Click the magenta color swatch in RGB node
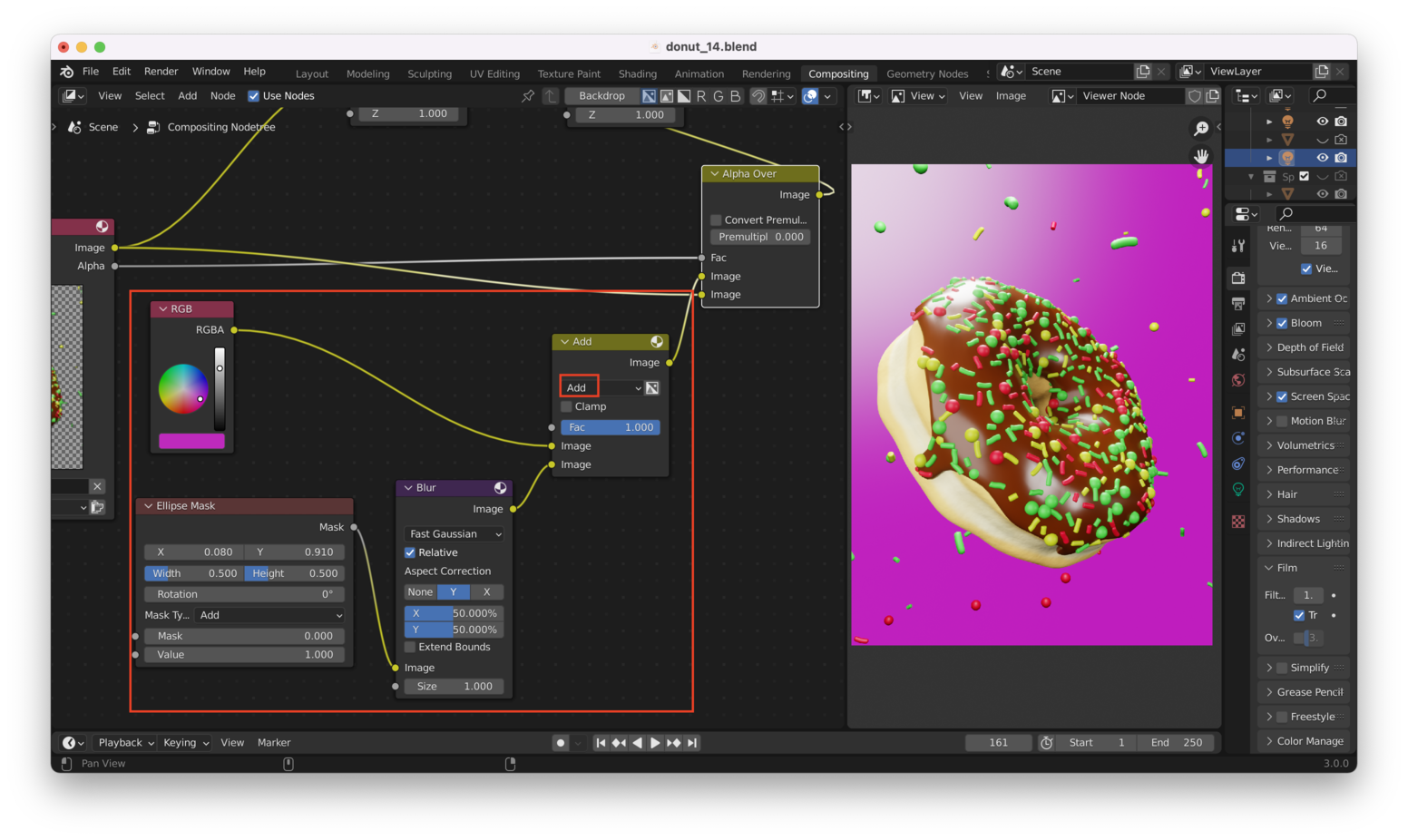 [191, 442]
